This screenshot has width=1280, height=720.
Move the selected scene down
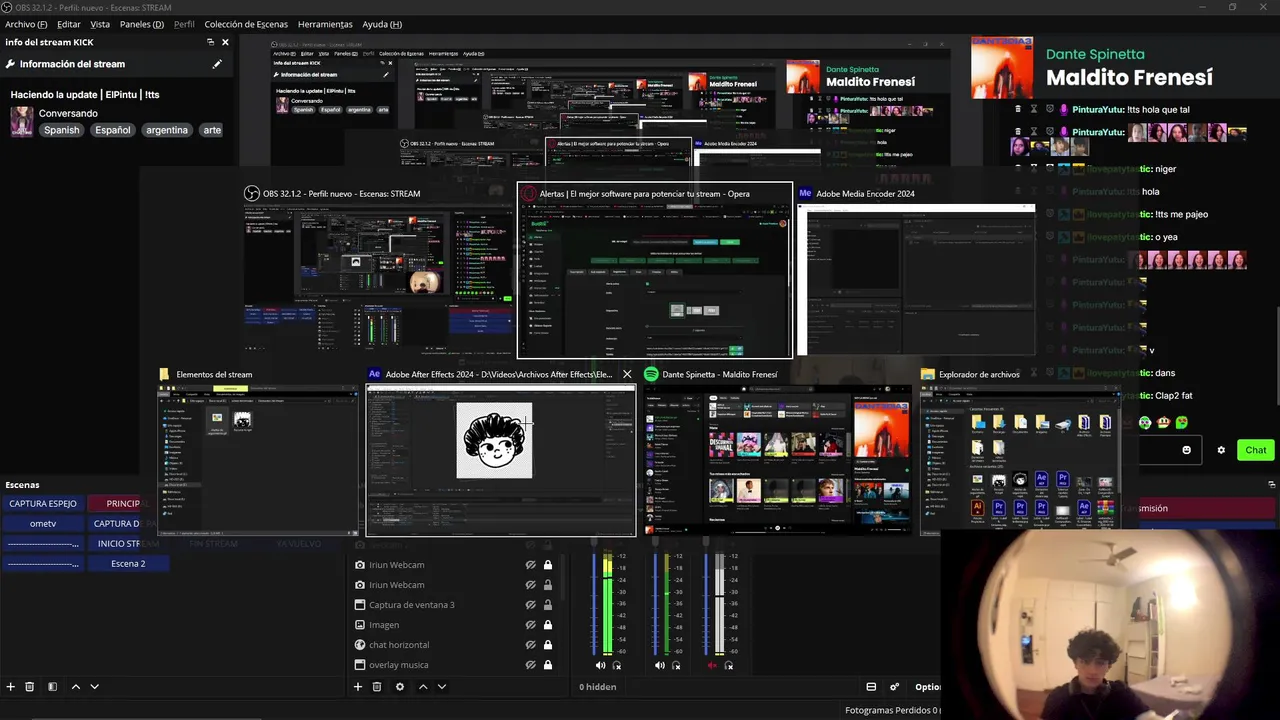(x=95, y=687)
